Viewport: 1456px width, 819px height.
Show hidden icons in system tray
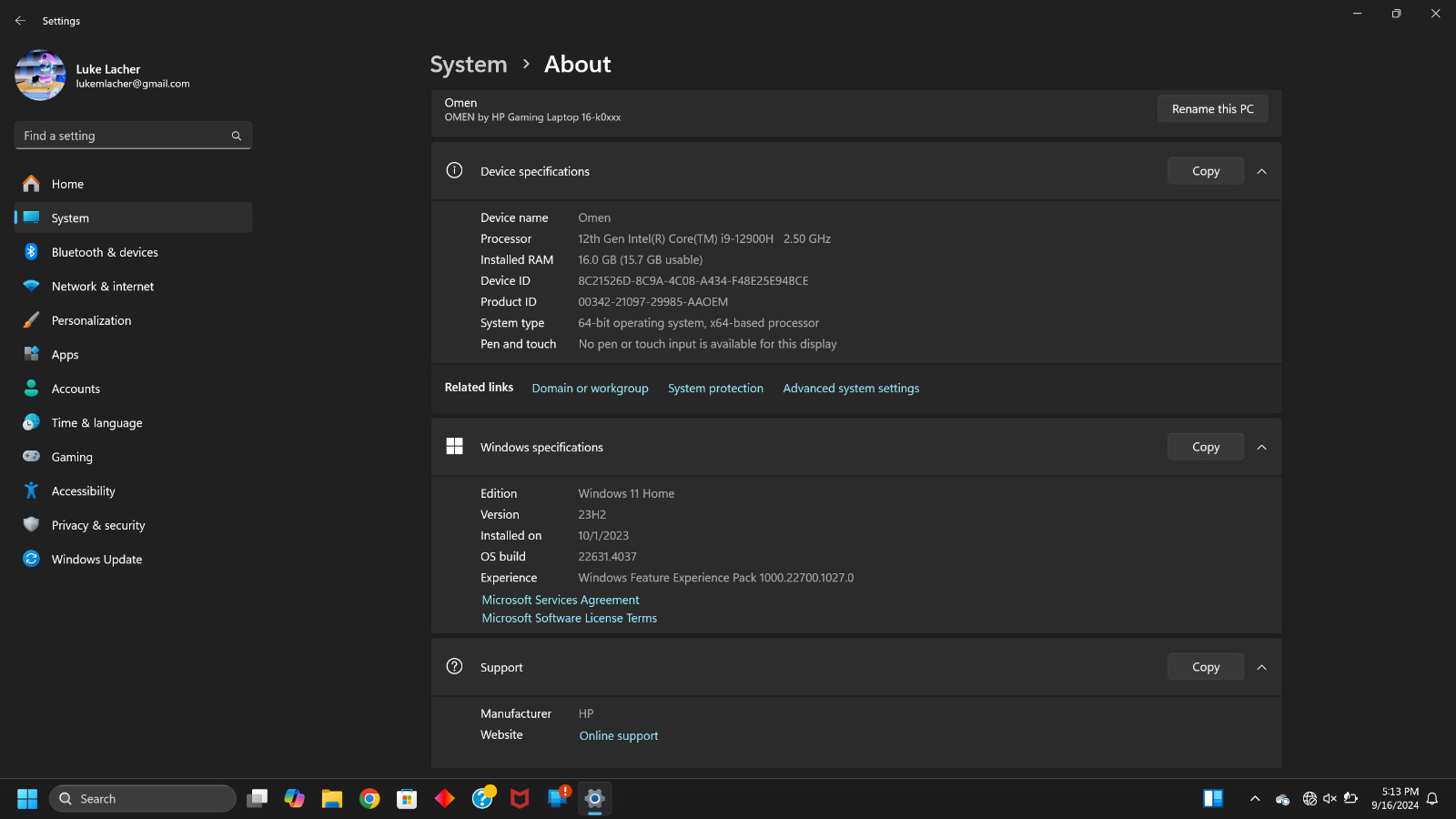[x=1255, y=799]
